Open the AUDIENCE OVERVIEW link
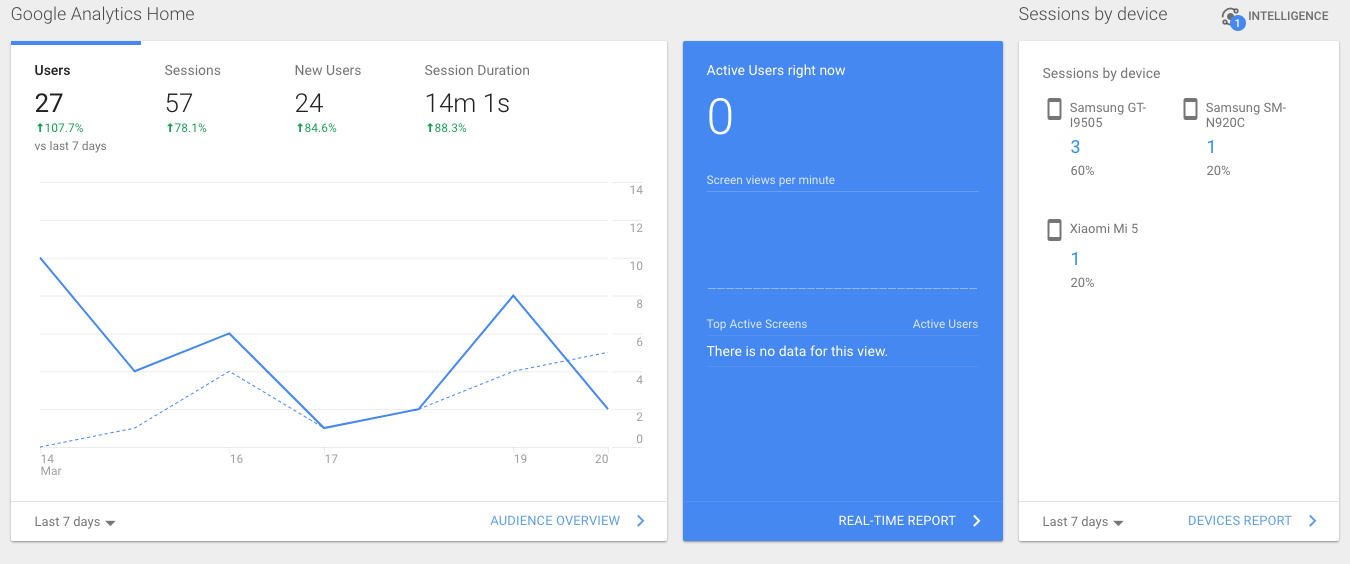Viewport: 1350px width, 564px height. 555,521
